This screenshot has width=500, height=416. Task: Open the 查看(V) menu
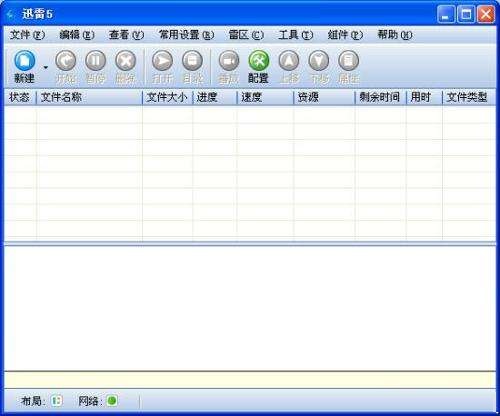(126, 35)
